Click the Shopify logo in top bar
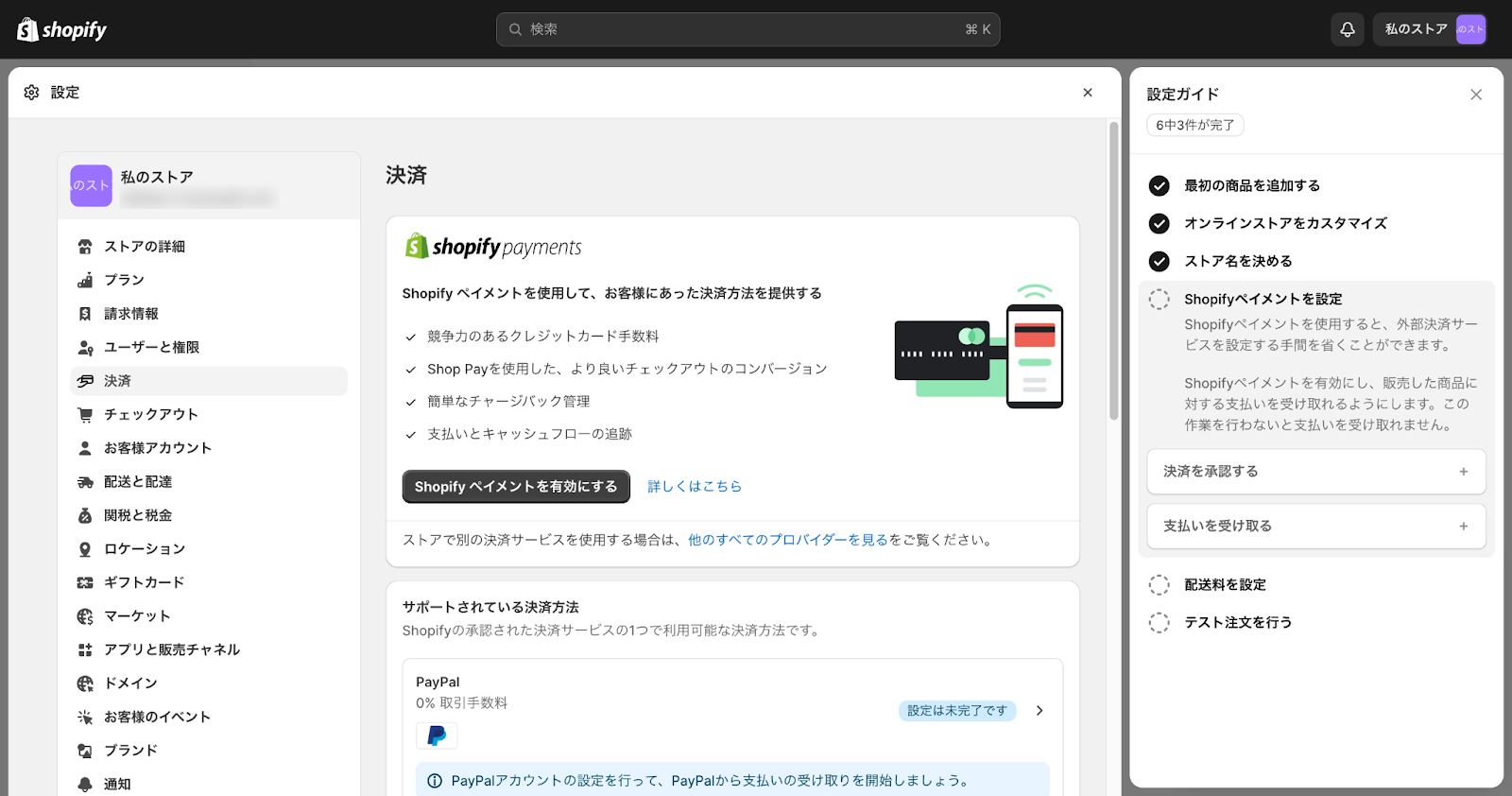The image size is (1512, 796). coord(61,29)
